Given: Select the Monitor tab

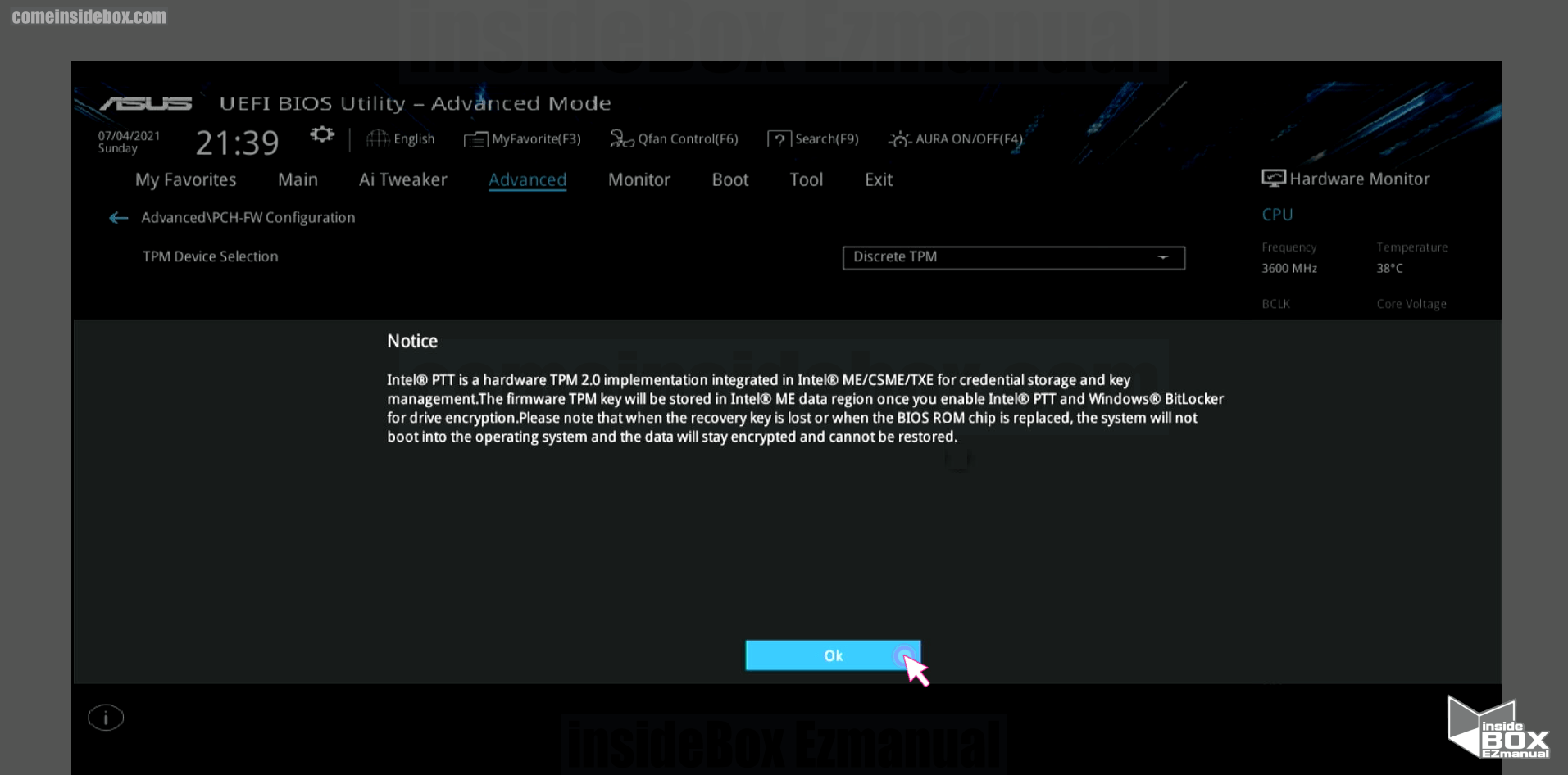Looking at the screenshot, I should click(639, 180).
